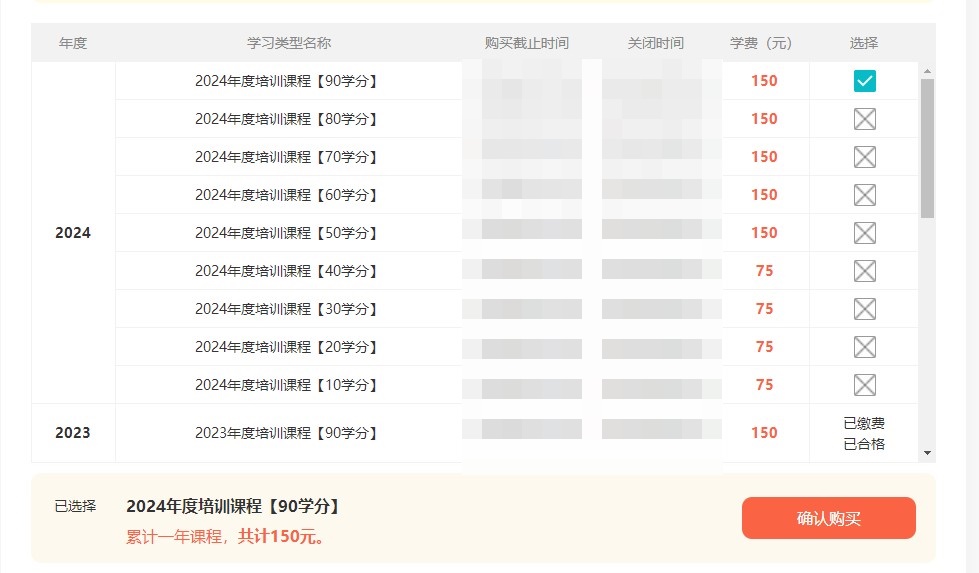Click the 已缴费 status text
This screenshot has width=979, height=573.
pyautogui.click(x=864, y=423)
